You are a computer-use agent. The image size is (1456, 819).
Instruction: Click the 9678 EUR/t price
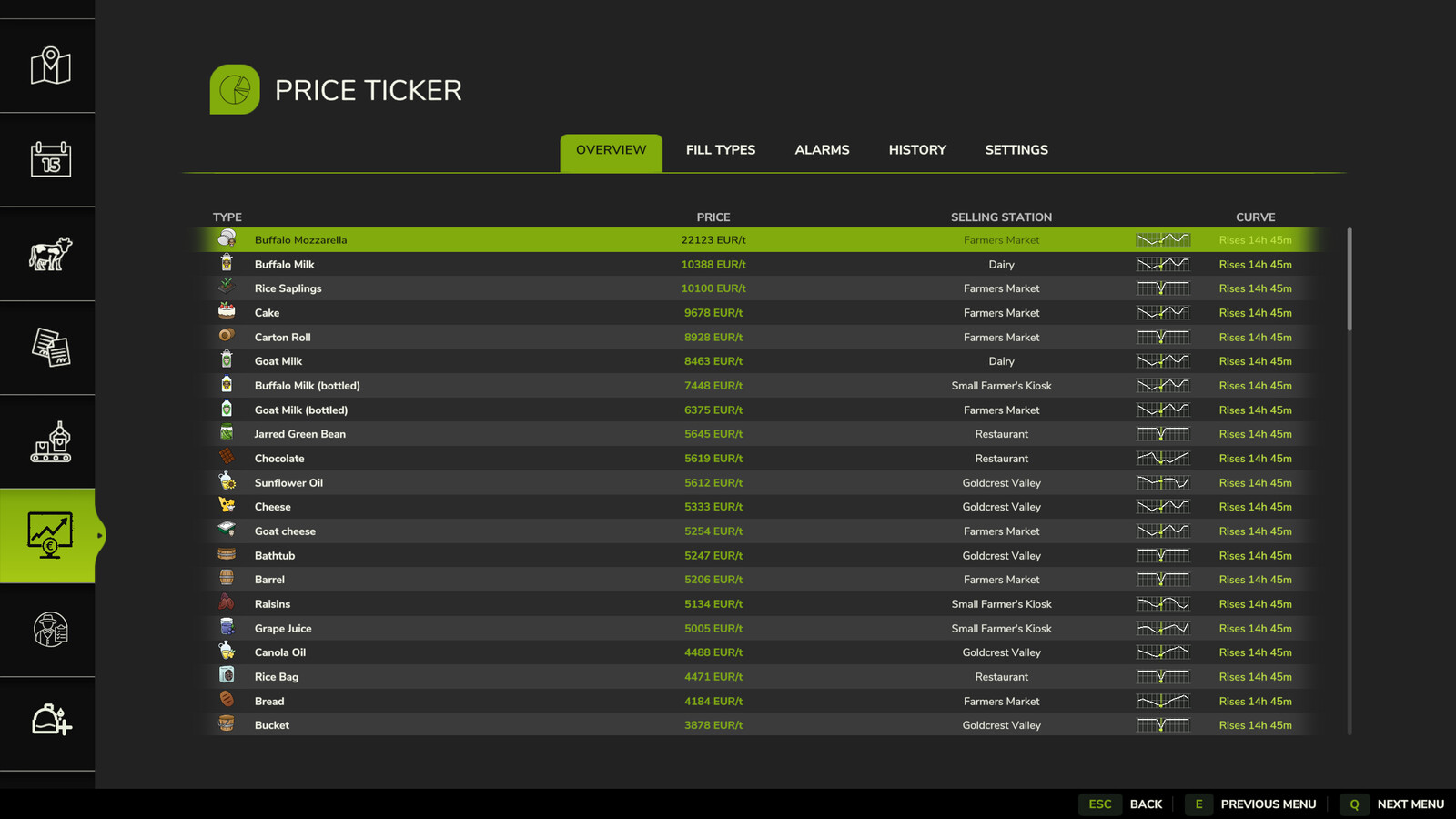click(713, 313)
